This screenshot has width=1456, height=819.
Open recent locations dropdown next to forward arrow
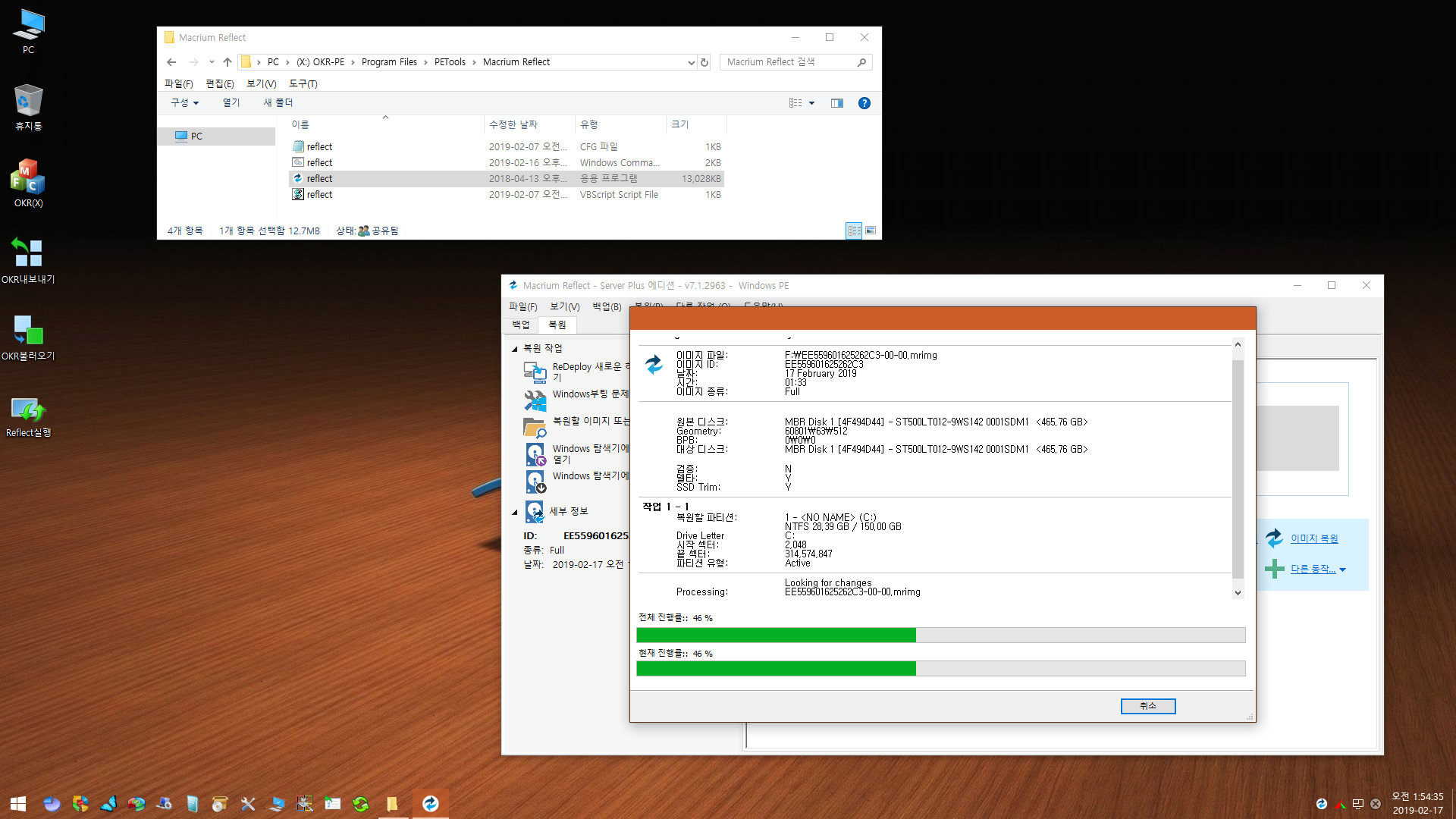(x=212, y=62)
